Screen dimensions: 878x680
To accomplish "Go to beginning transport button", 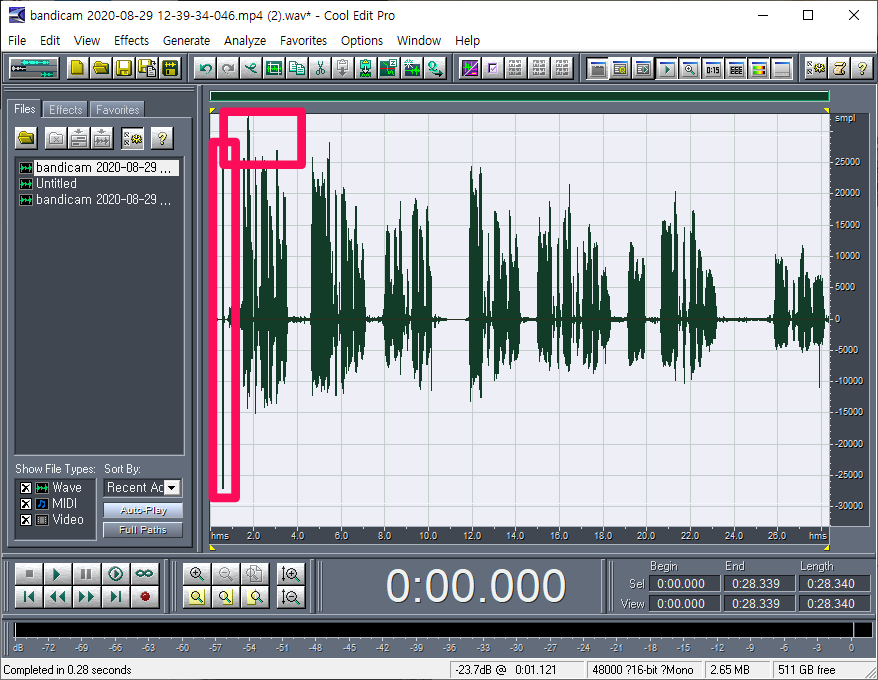I will point(29,597).
